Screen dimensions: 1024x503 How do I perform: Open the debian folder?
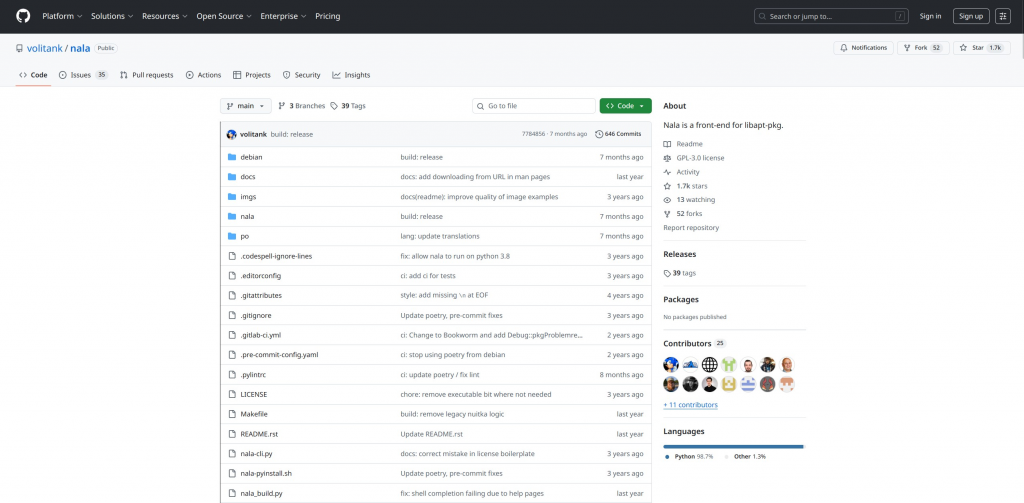(251, 157)
